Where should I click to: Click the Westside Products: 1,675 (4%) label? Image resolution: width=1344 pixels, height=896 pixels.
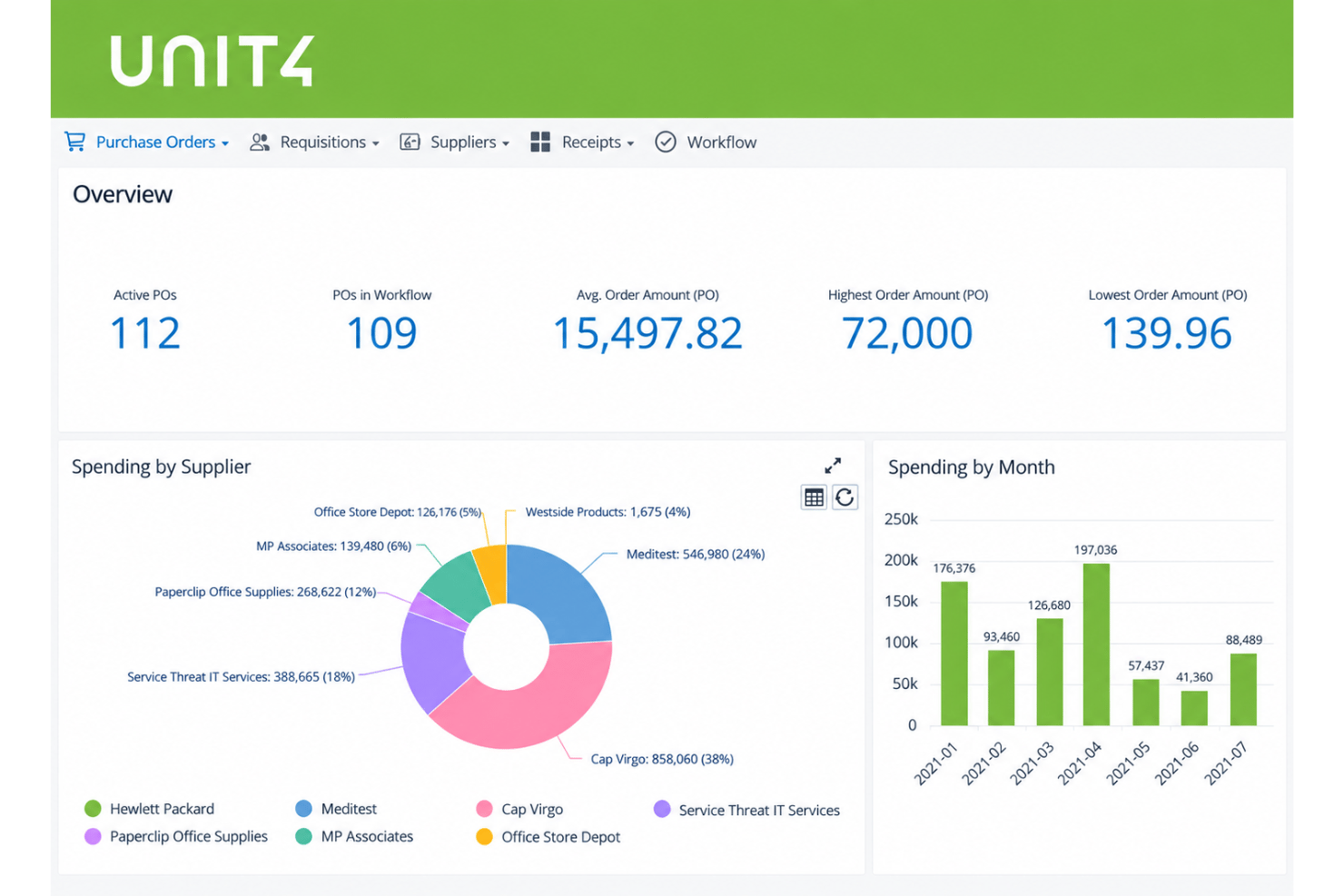point(608,512)
